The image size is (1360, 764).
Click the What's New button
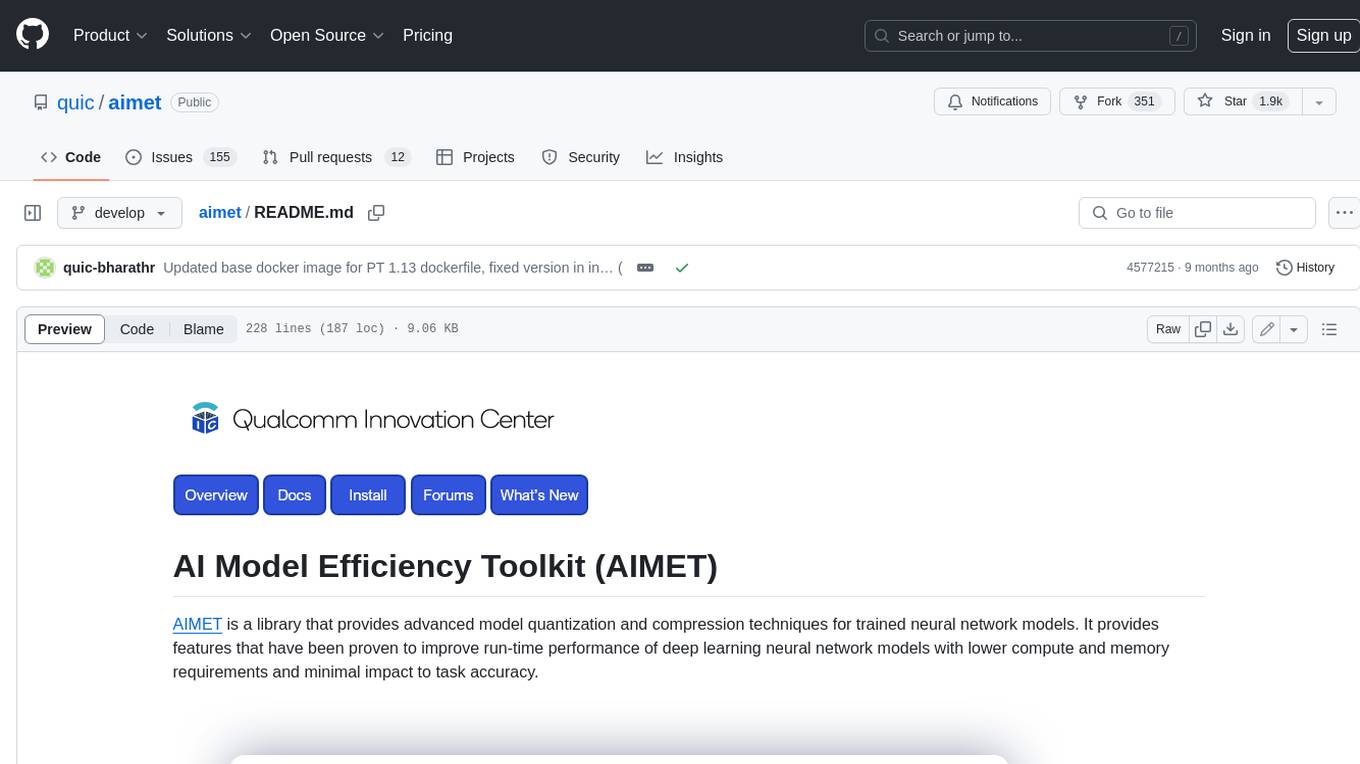(x=539, y=495)
